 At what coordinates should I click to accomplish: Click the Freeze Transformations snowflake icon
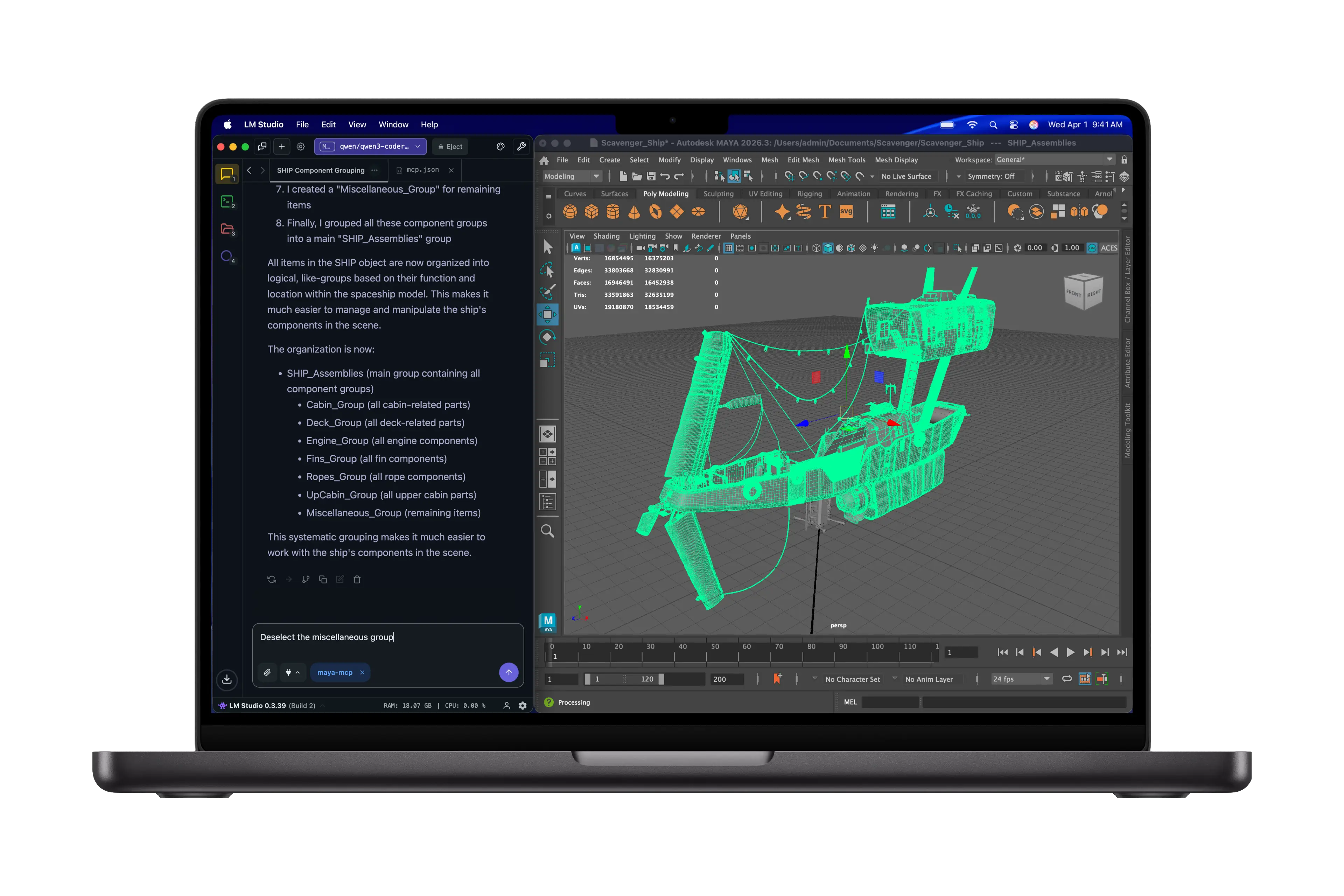tap(973, 212)
